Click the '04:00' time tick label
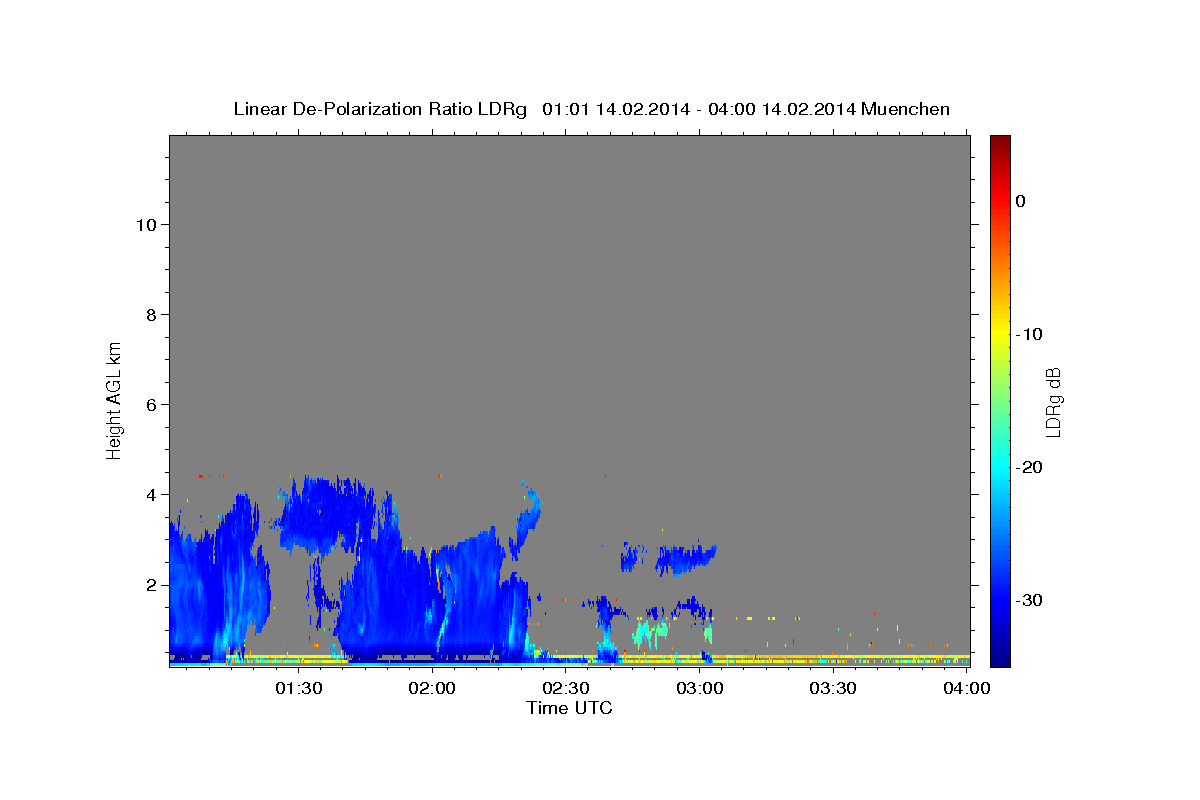The height and width of the screenshot is (800, 1200). 966,688
